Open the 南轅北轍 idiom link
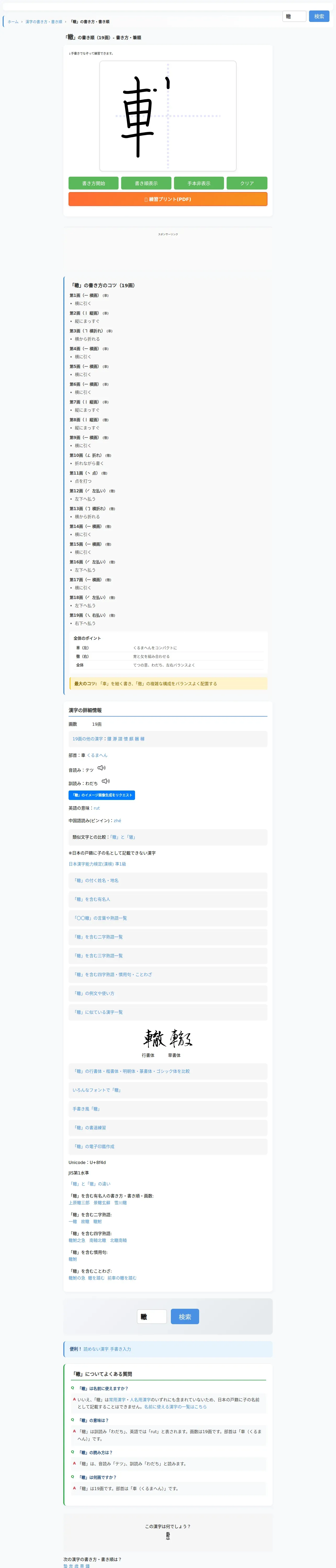Screen dimensions: 336x1568 (98, 1241)
